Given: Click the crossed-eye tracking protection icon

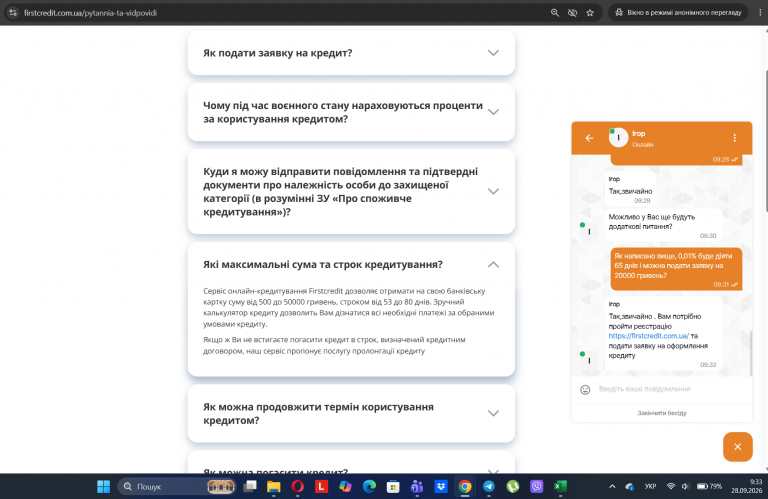Looking at the screenshot, I should [572, 13].
